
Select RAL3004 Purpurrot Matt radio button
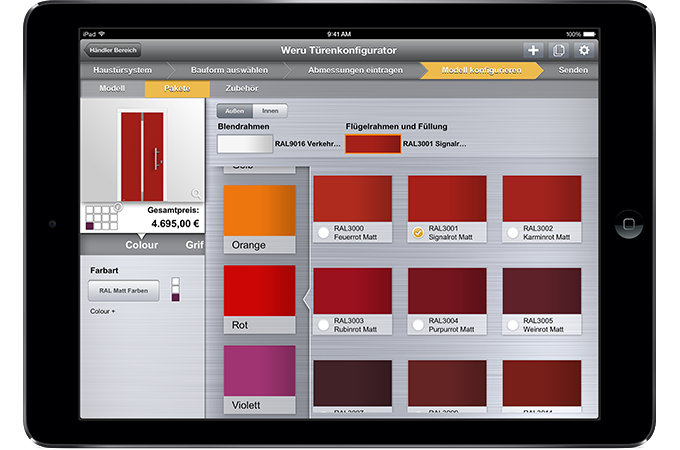tap(418, 325)
